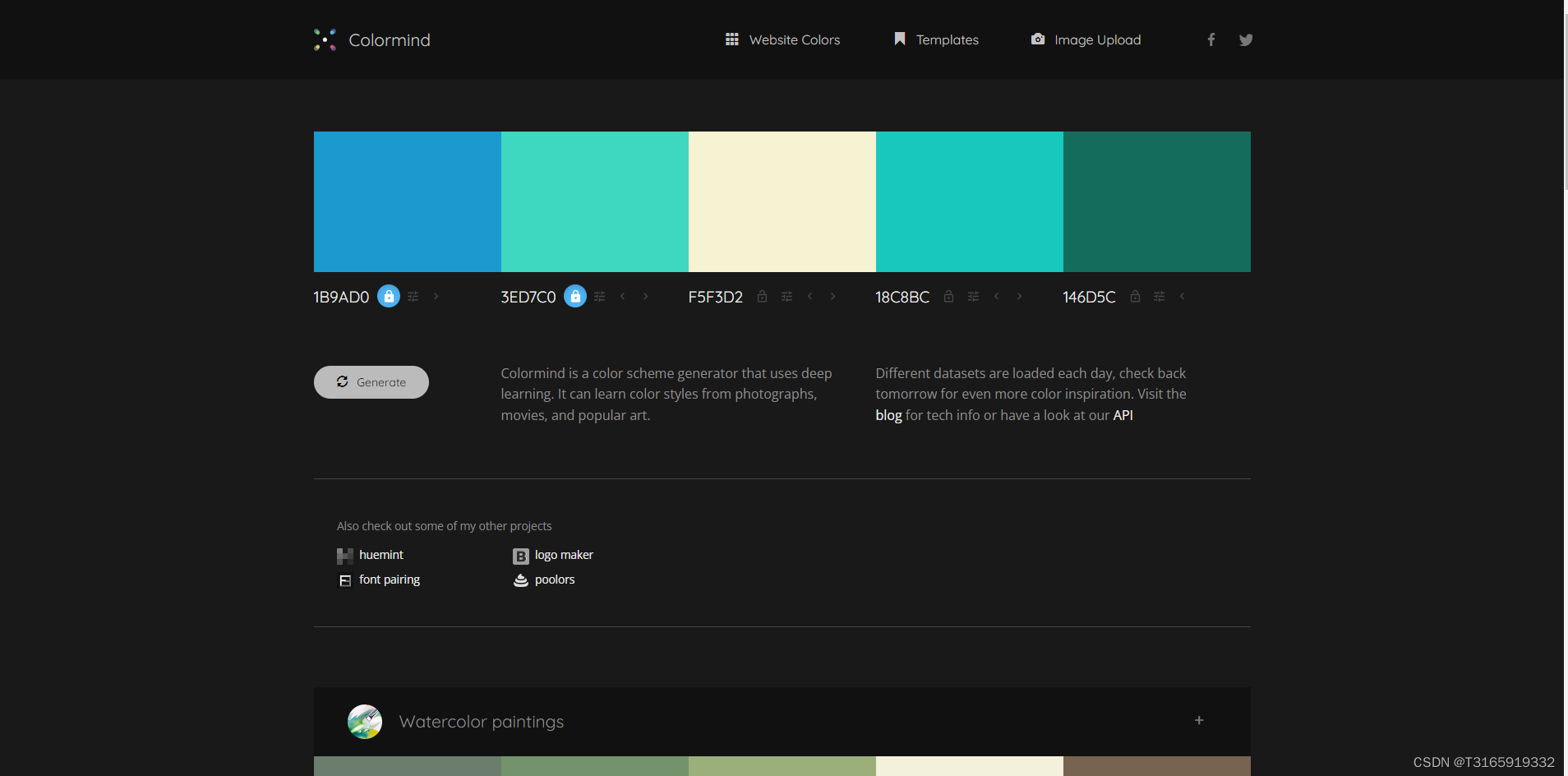The width and height of the screenshot is (1568, 776).
Task: Click the F5F3D2 hex code
Action: coord(716,297)
